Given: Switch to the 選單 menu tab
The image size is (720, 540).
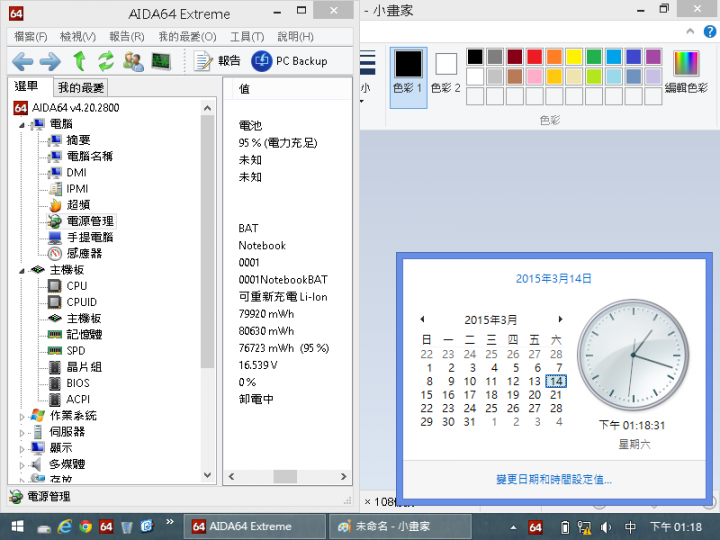Looking at the screenshot, I should (27, 86).
